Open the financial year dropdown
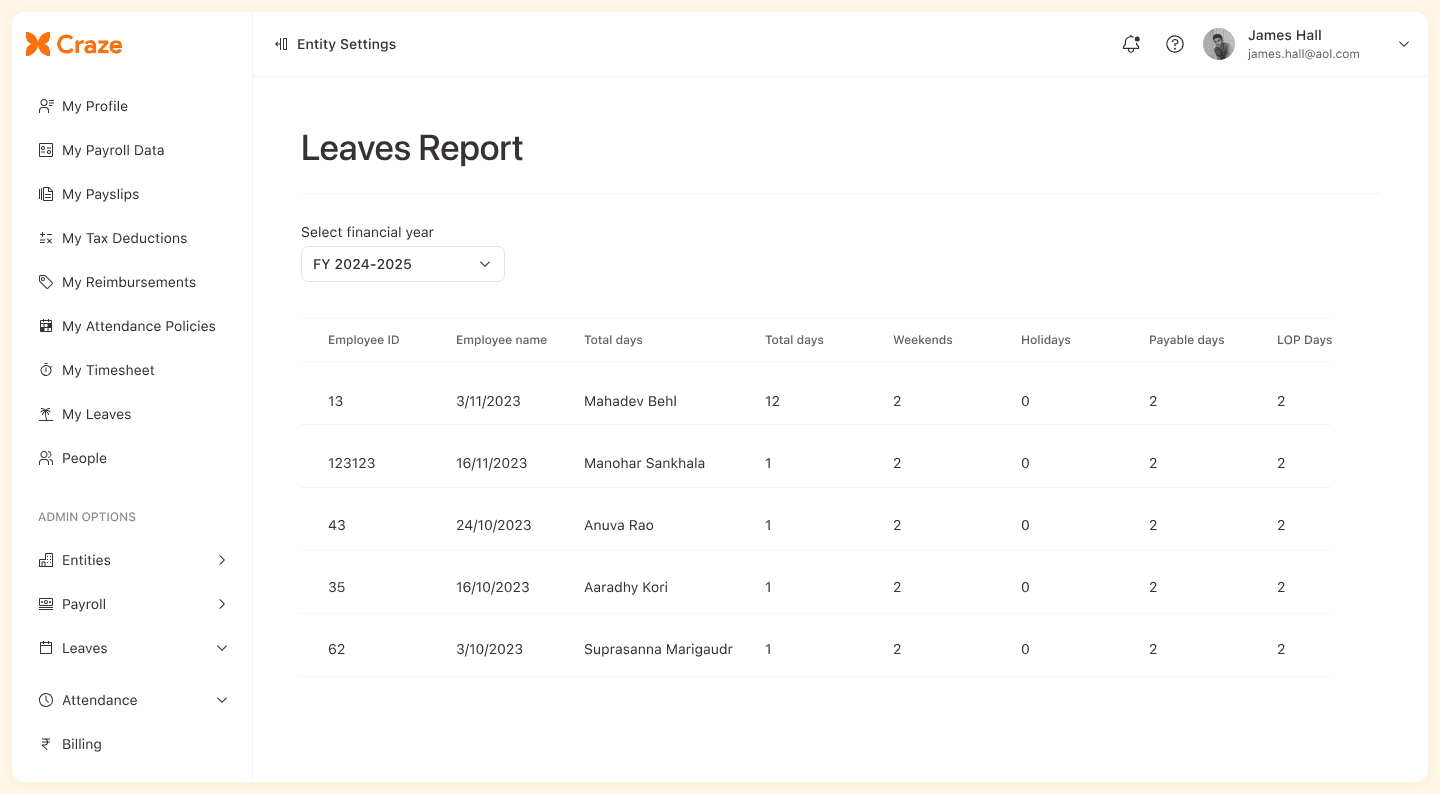Image resolution: width=1440 pixels, height=794 pixels. [403, 264]
